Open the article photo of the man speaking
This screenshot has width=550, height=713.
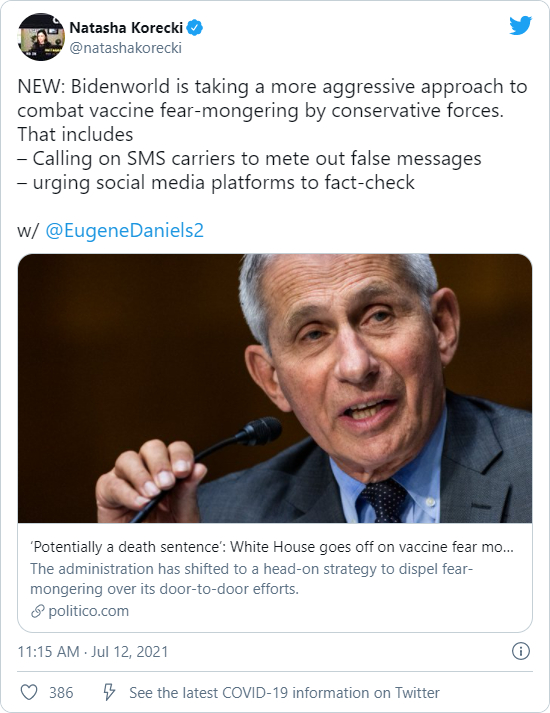[275, 388]
